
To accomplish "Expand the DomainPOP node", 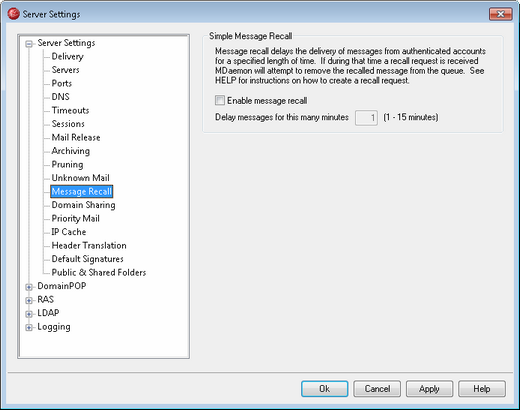I will 29,287.
